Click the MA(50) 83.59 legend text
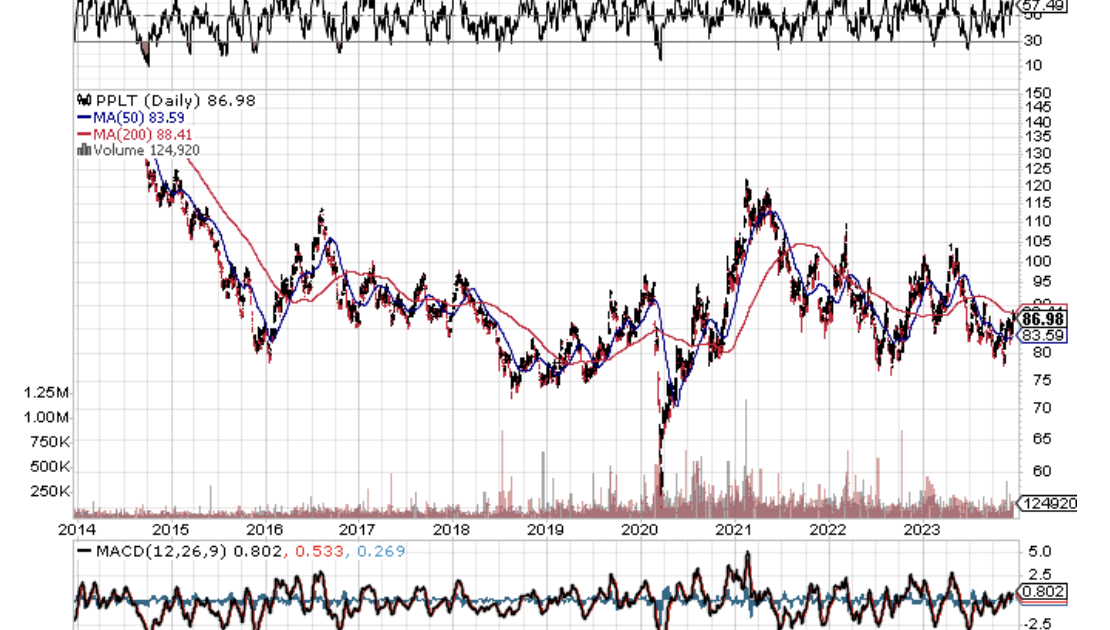Viewport: 1110px width, 630px height. pyautogui.click(x=138, y=117)
